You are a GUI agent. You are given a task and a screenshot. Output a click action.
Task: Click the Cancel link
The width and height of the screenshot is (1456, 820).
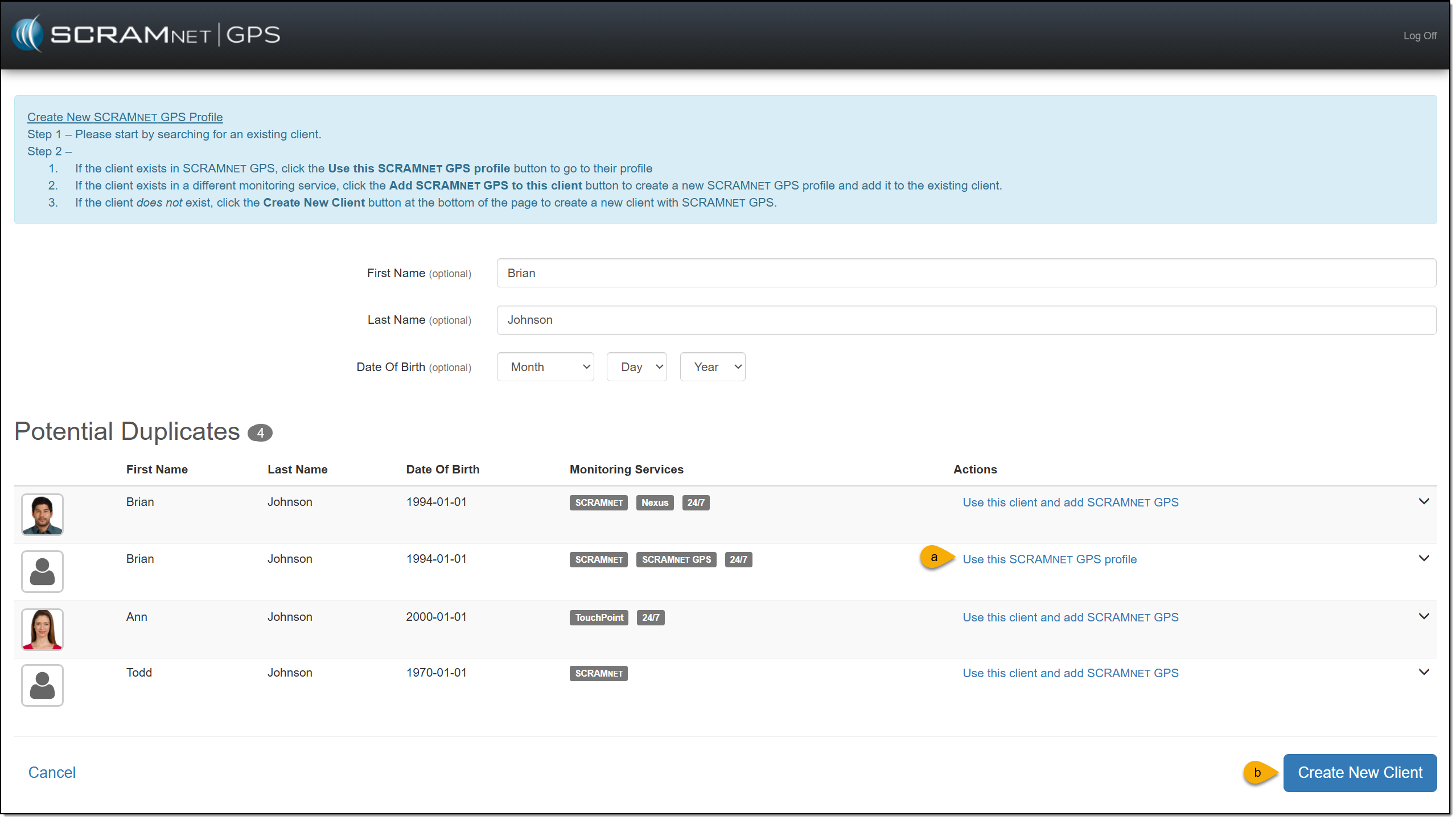[52, 773]
